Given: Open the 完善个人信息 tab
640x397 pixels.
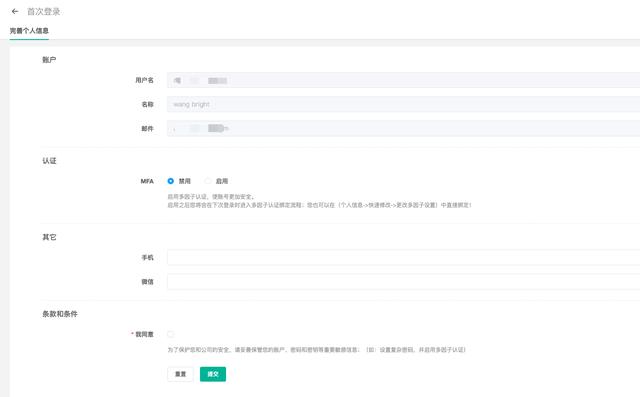Looking at the screenshot, I should (29, 31).
